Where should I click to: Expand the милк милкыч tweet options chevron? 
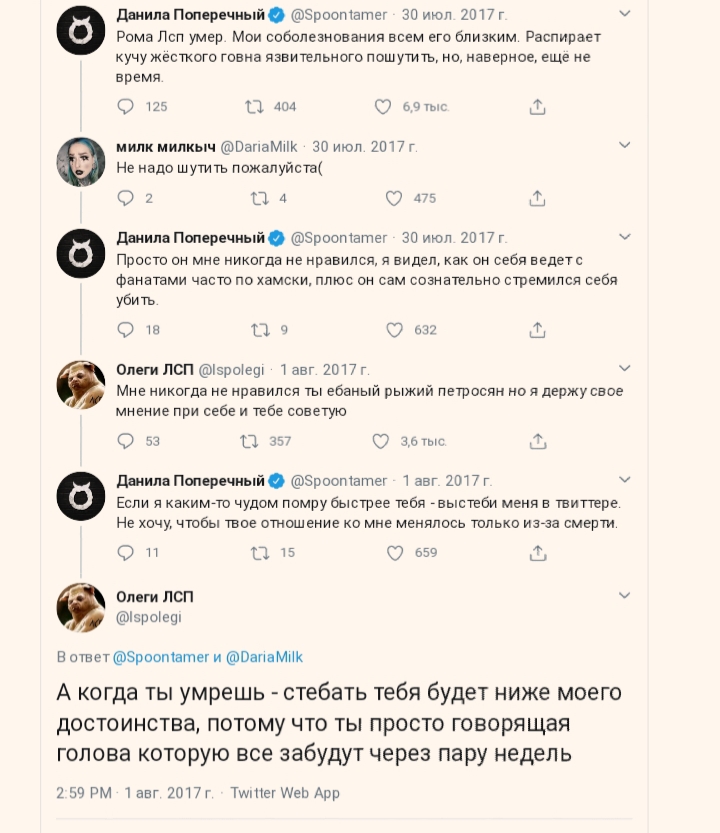[x=625, y=145]
